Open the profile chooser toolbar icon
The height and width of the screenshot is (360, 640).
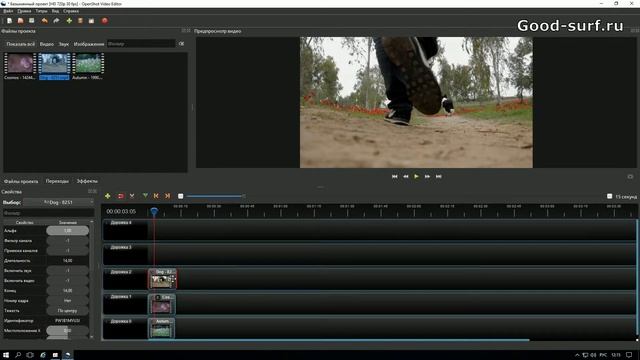80,21
